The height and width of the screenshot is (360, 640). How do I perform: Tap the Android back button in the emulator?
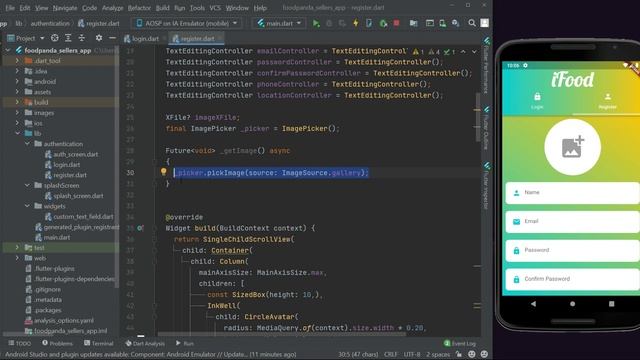click(533, 304)
